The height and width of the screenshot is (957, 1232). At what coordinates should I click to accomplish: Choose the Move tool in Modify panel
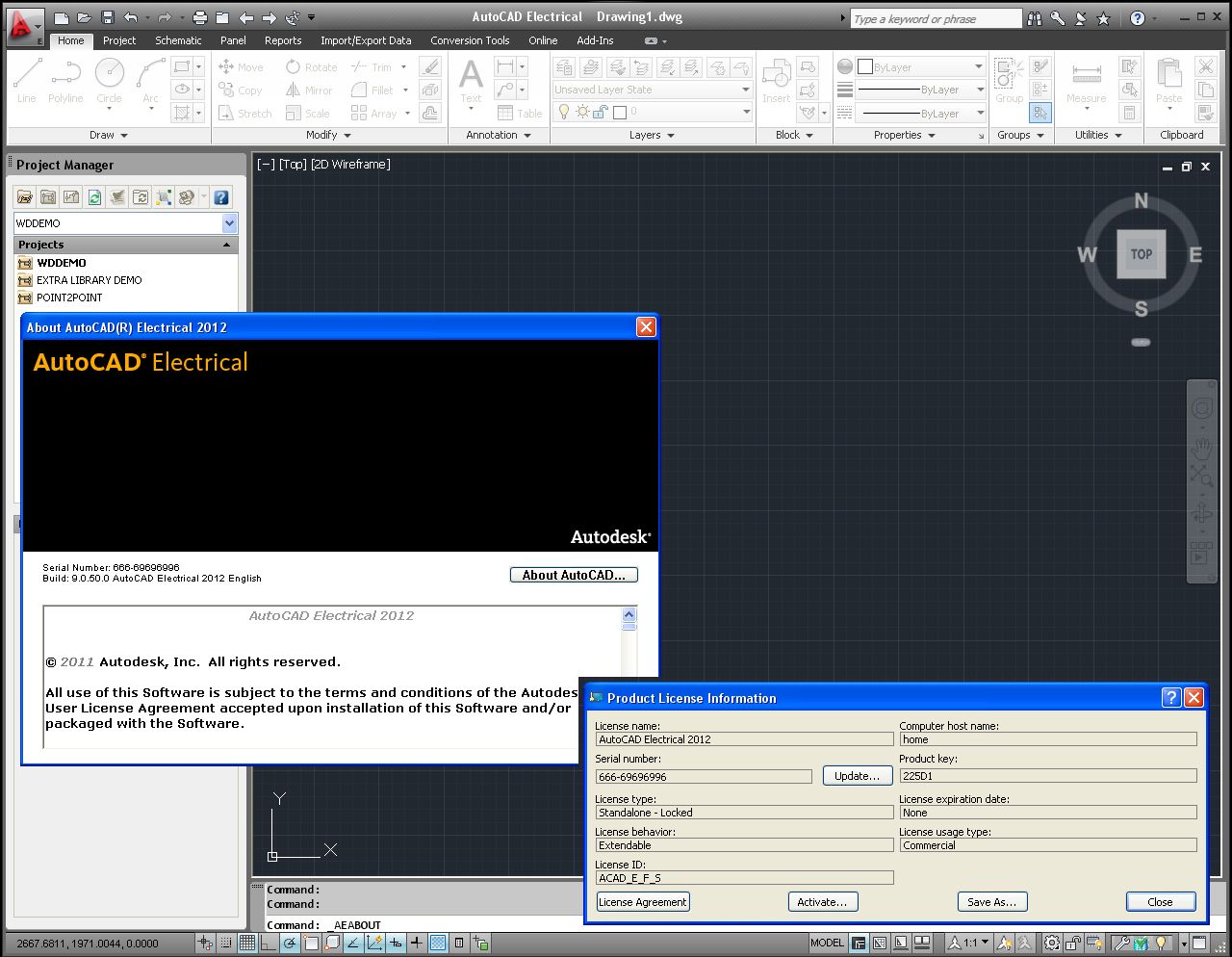(x=241, y=67)
